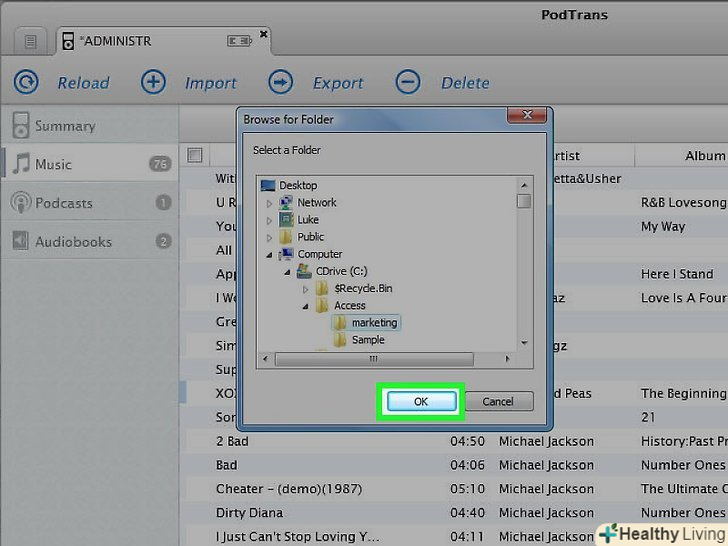The width and height of the screenshot is (728, 546).
Task: Click the Delete text label
Action: (x=465, y=83)
